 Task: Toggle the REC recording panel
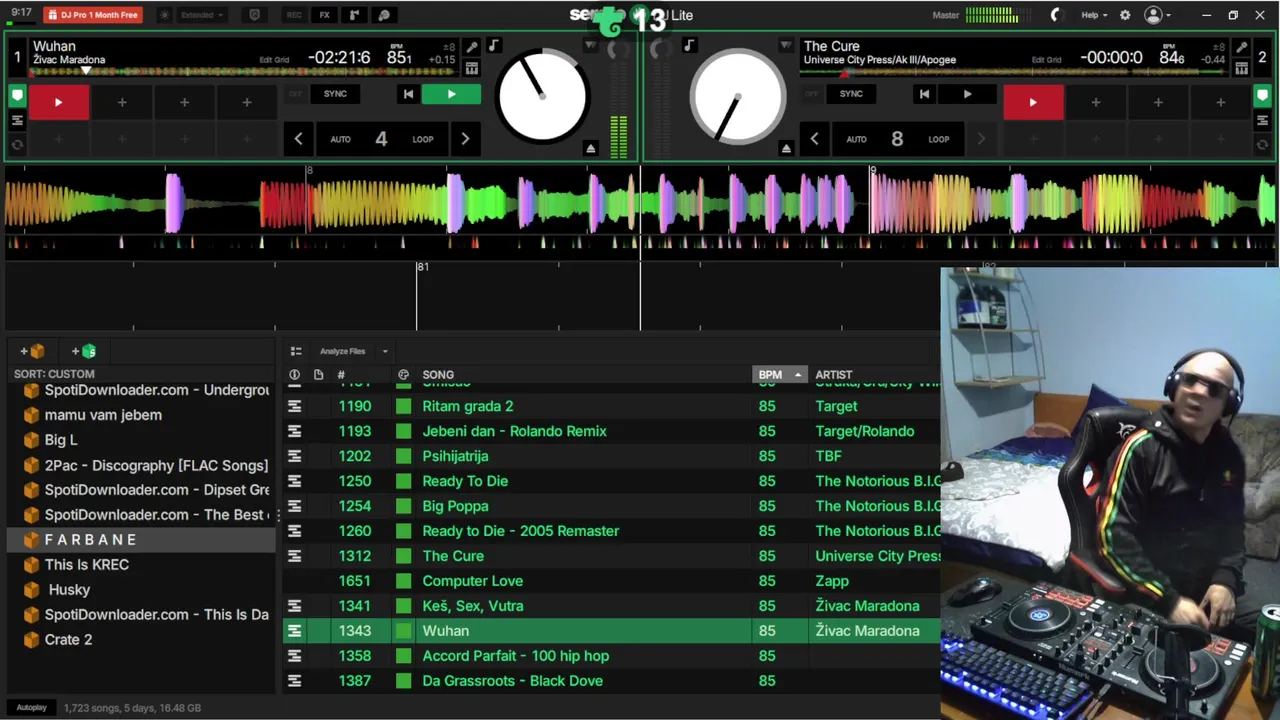click(294, 15)
